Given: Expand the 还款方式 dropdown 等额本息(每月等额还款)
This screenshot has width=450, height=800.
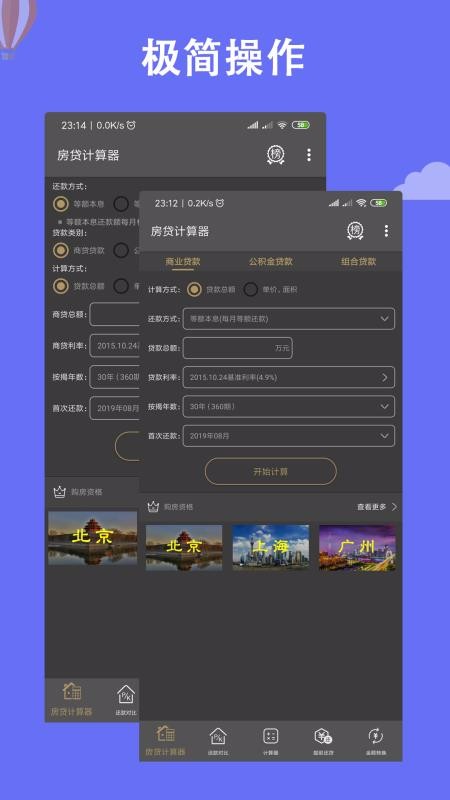Looking at the screenshot, I should [289, 318].
